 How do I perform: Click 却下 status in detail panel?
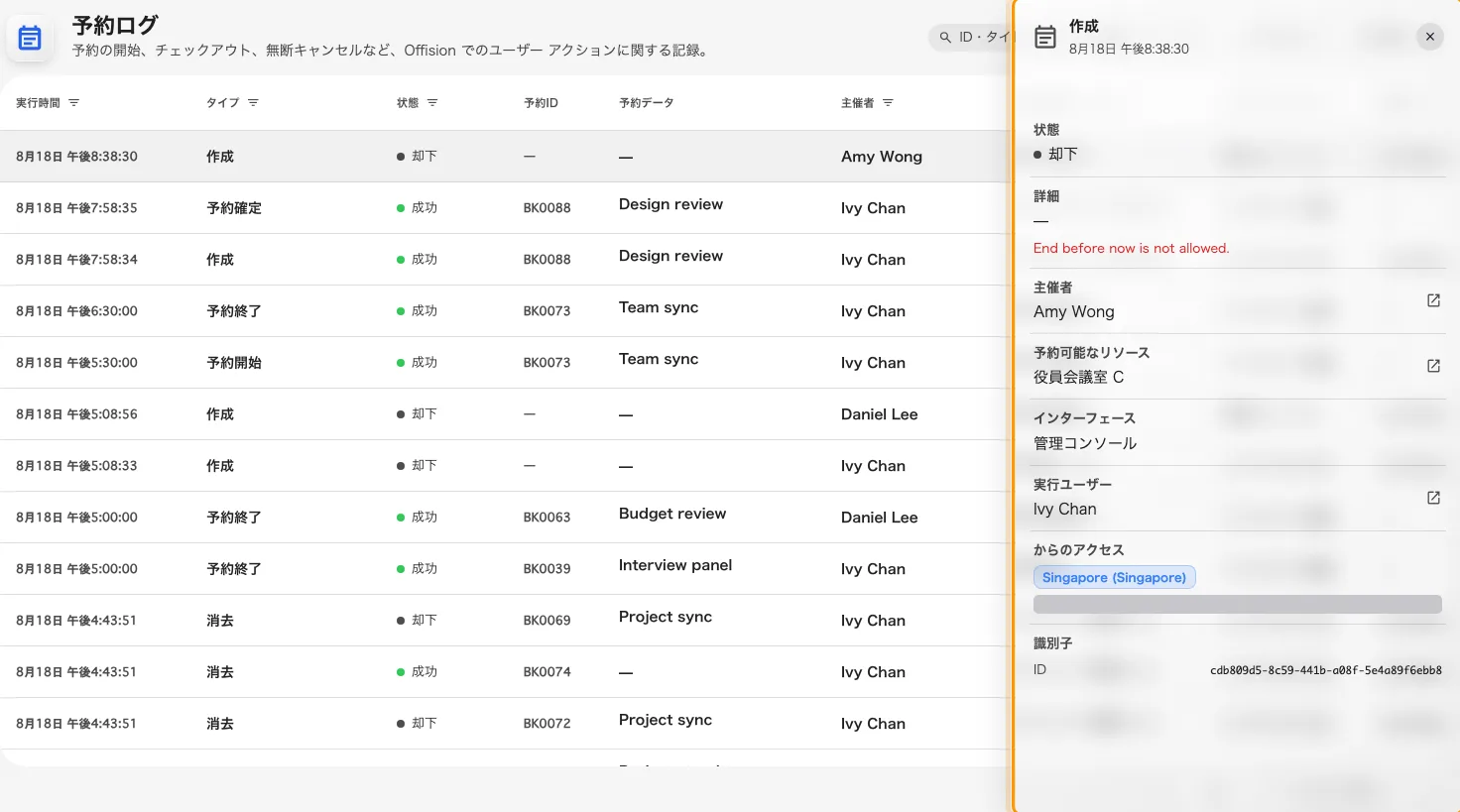1055,155
